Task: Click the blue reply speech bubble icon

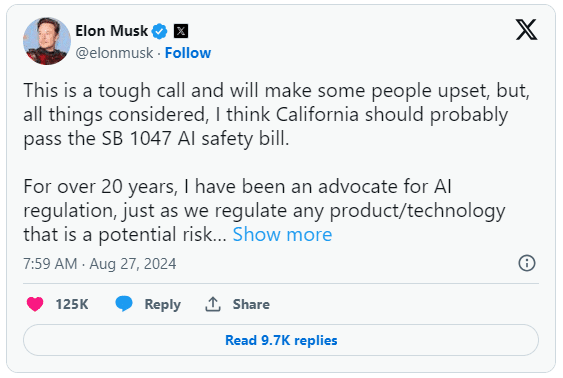Action: (124, 304)
